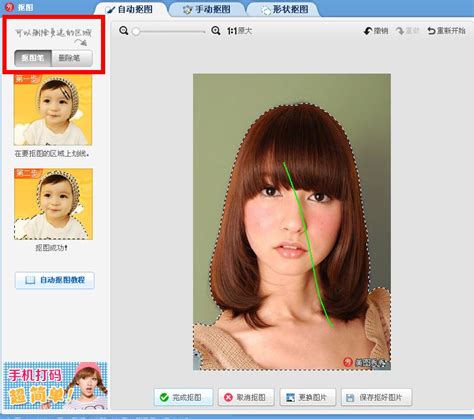This screenshot has width=474, height=419.
Task: Click the woman portrait on canvas
Action: [x=292, y=222]
